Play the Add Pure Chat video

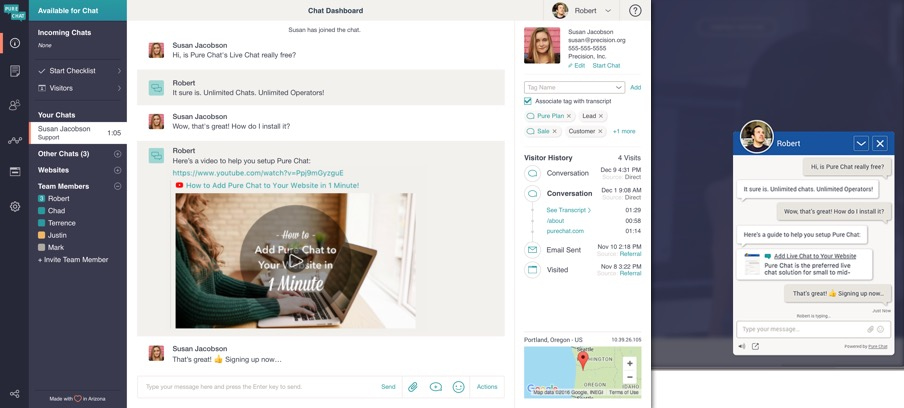[295, 261]
